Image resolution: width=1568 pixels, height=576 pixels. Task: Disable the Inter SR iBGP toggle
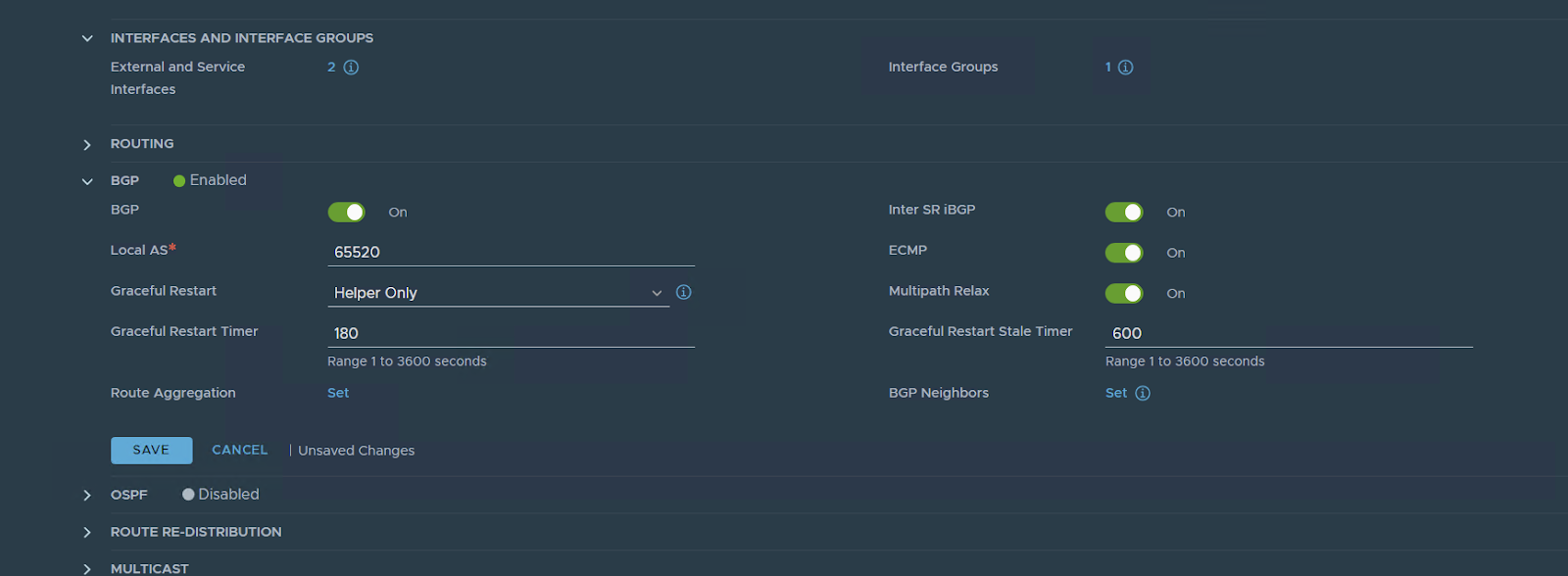point(1124,213)
